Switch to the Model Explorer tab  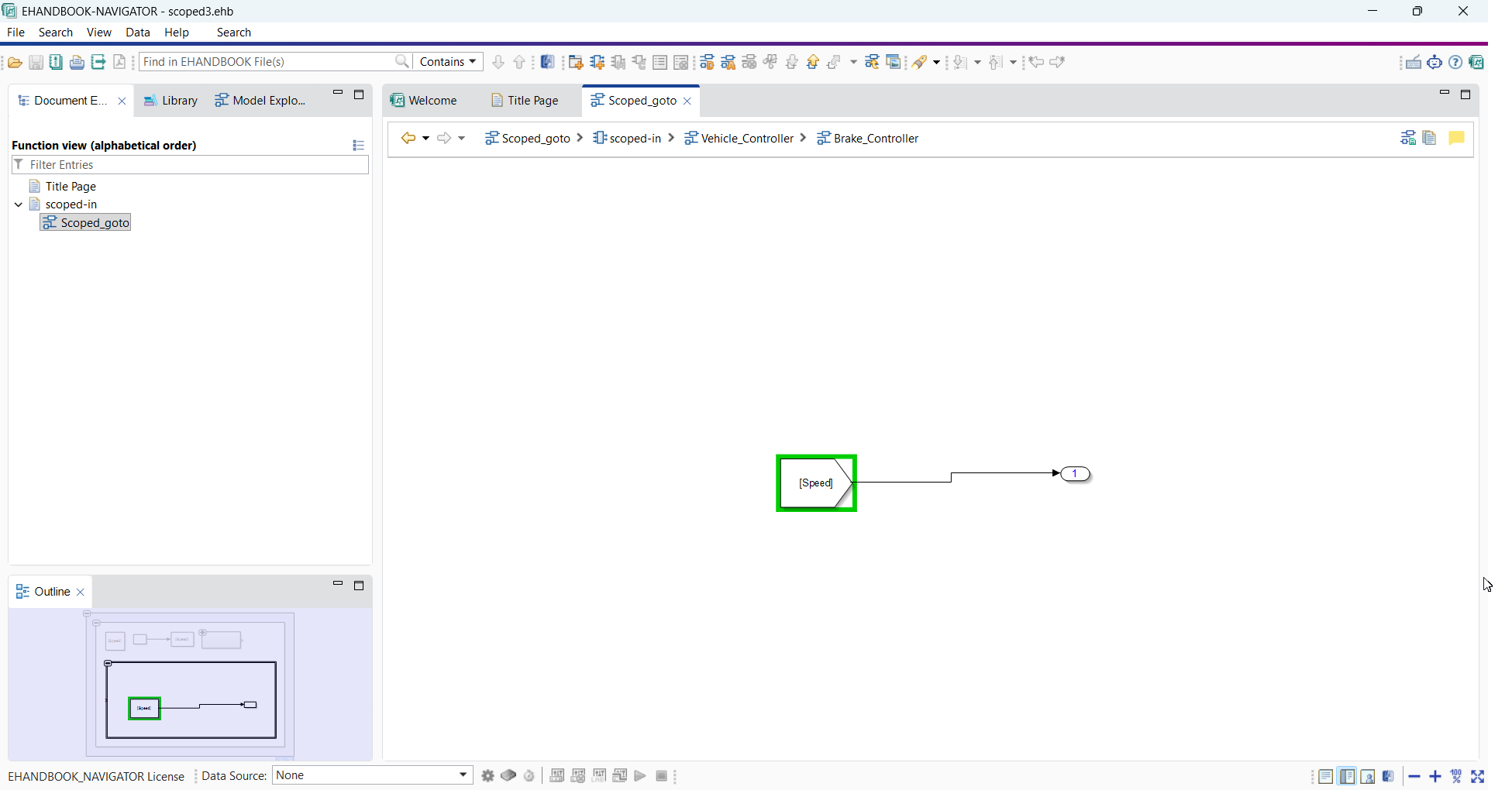(x=261, y=101)
